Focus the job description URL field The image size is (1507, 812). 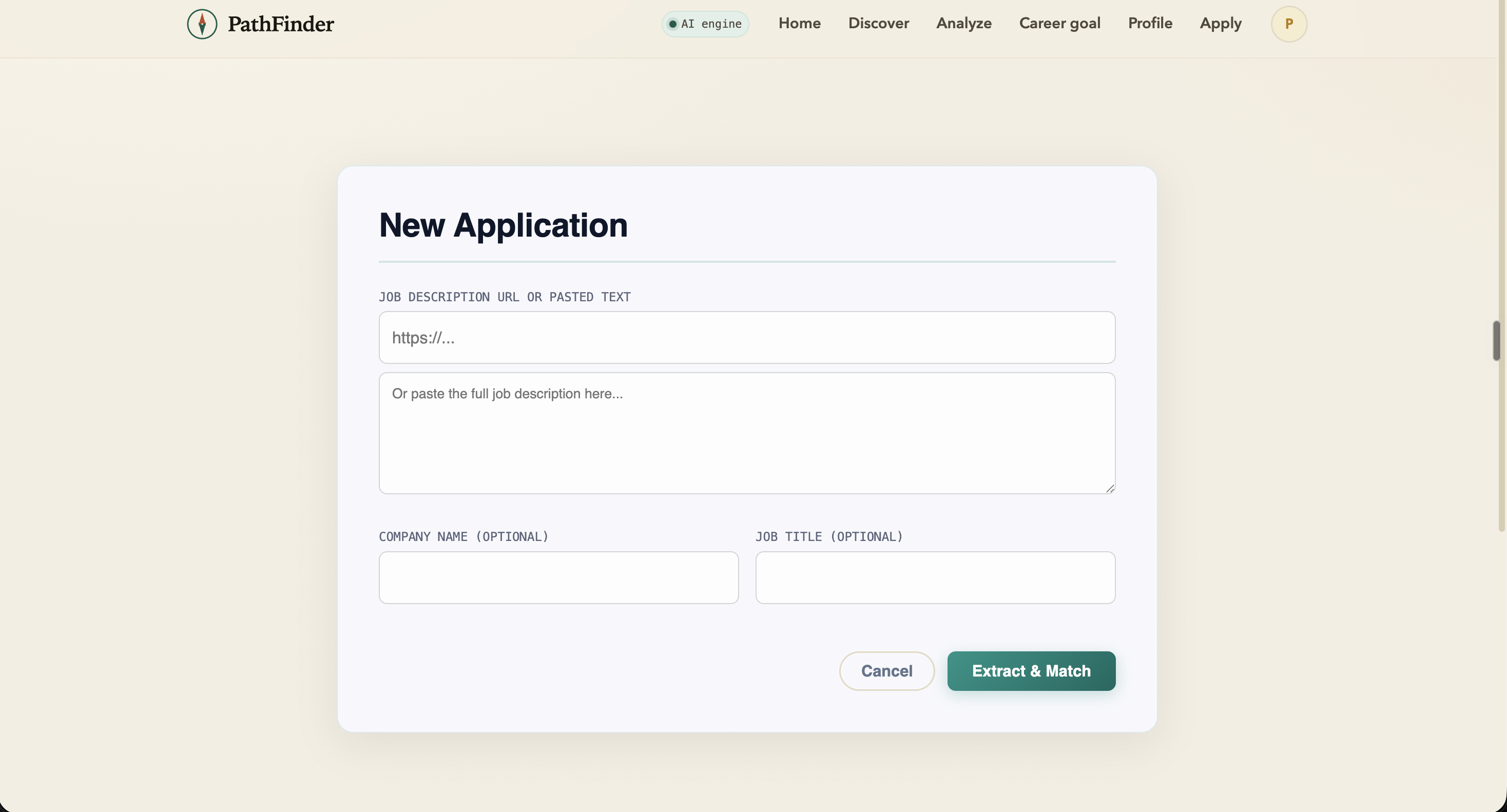[746, 338]
